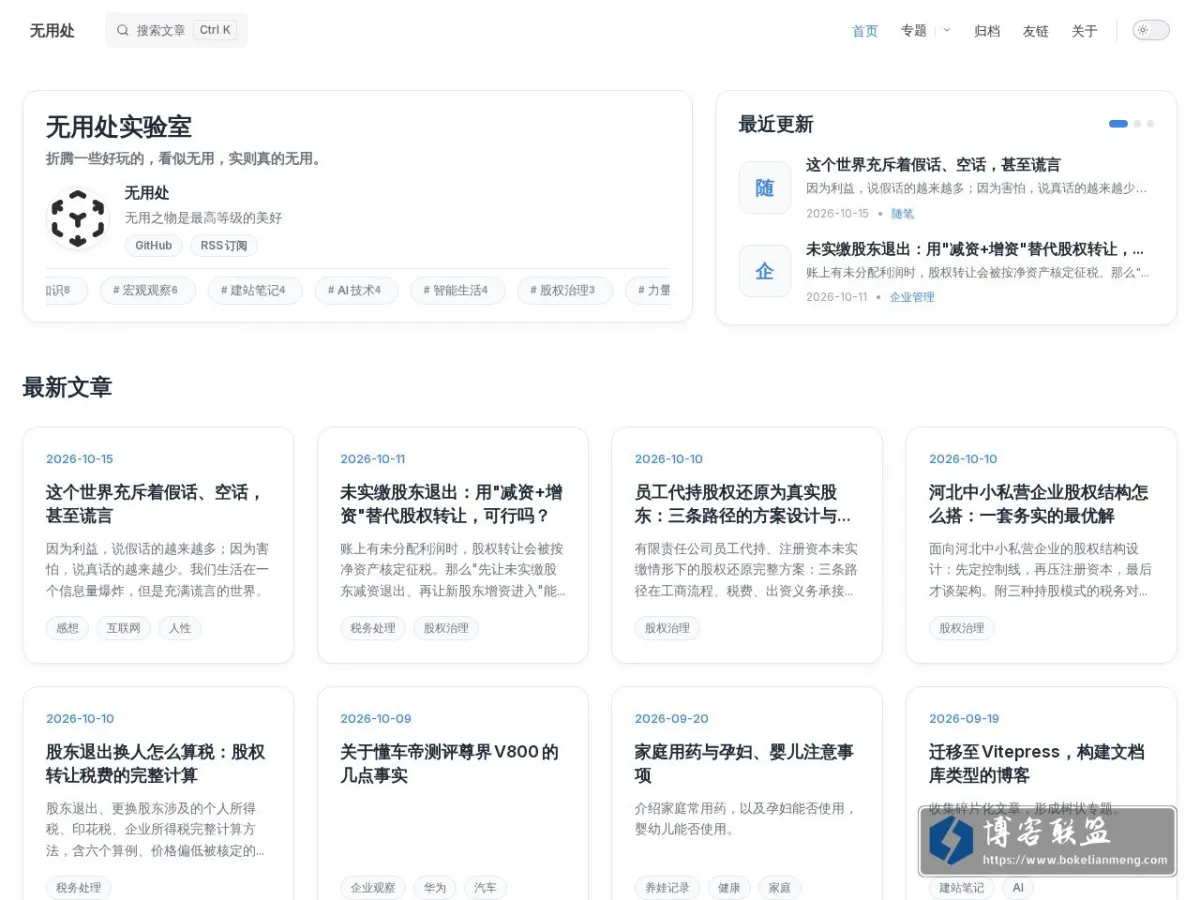This screenshot has width=1200, height=900.
Task: Click the 最新文章 section heading
Action: point(67,387)
